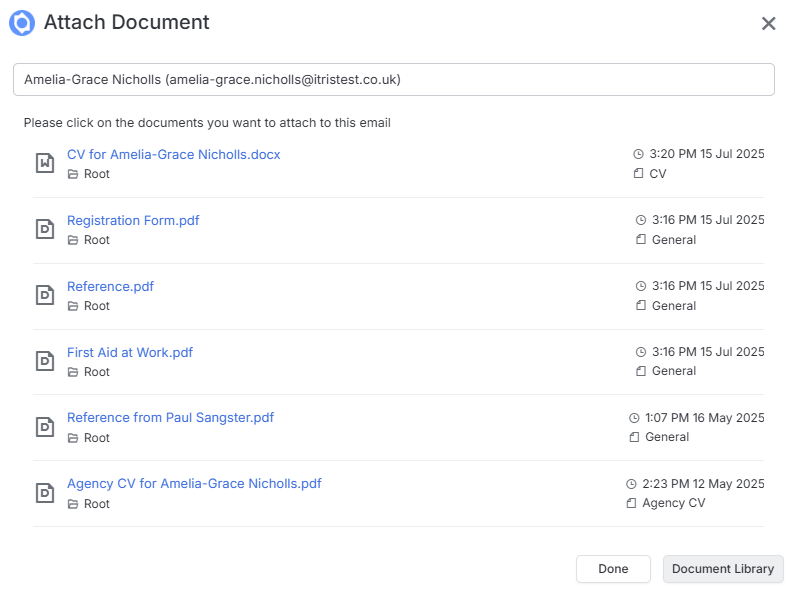The width and height of the screenshot is (786, 597).
Task: Click the category icon in Reference.pdf row
Action: click(x=641, y=305)
